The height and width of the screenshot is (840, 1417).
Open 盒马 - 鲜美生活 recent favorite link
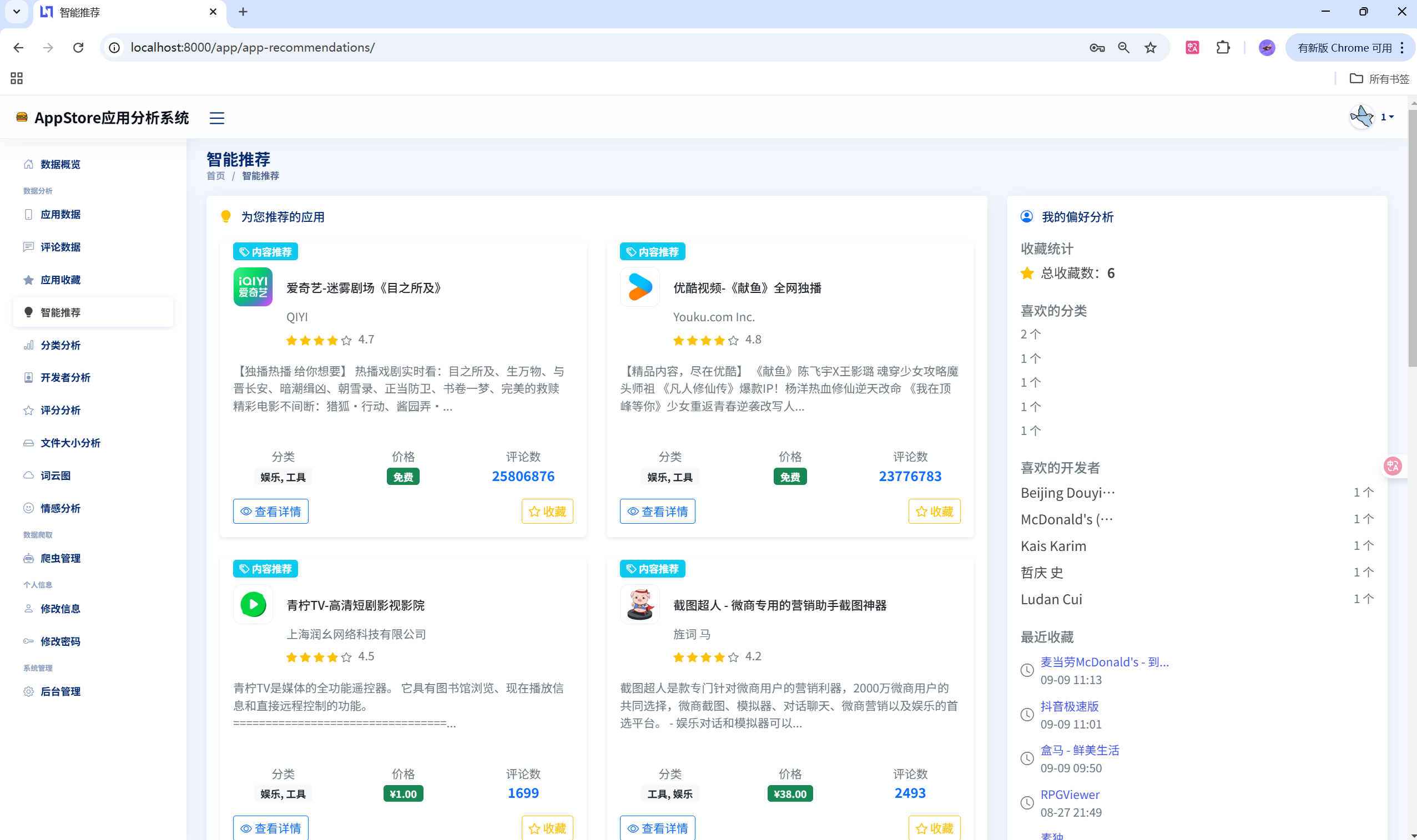tap(1080, 751)
